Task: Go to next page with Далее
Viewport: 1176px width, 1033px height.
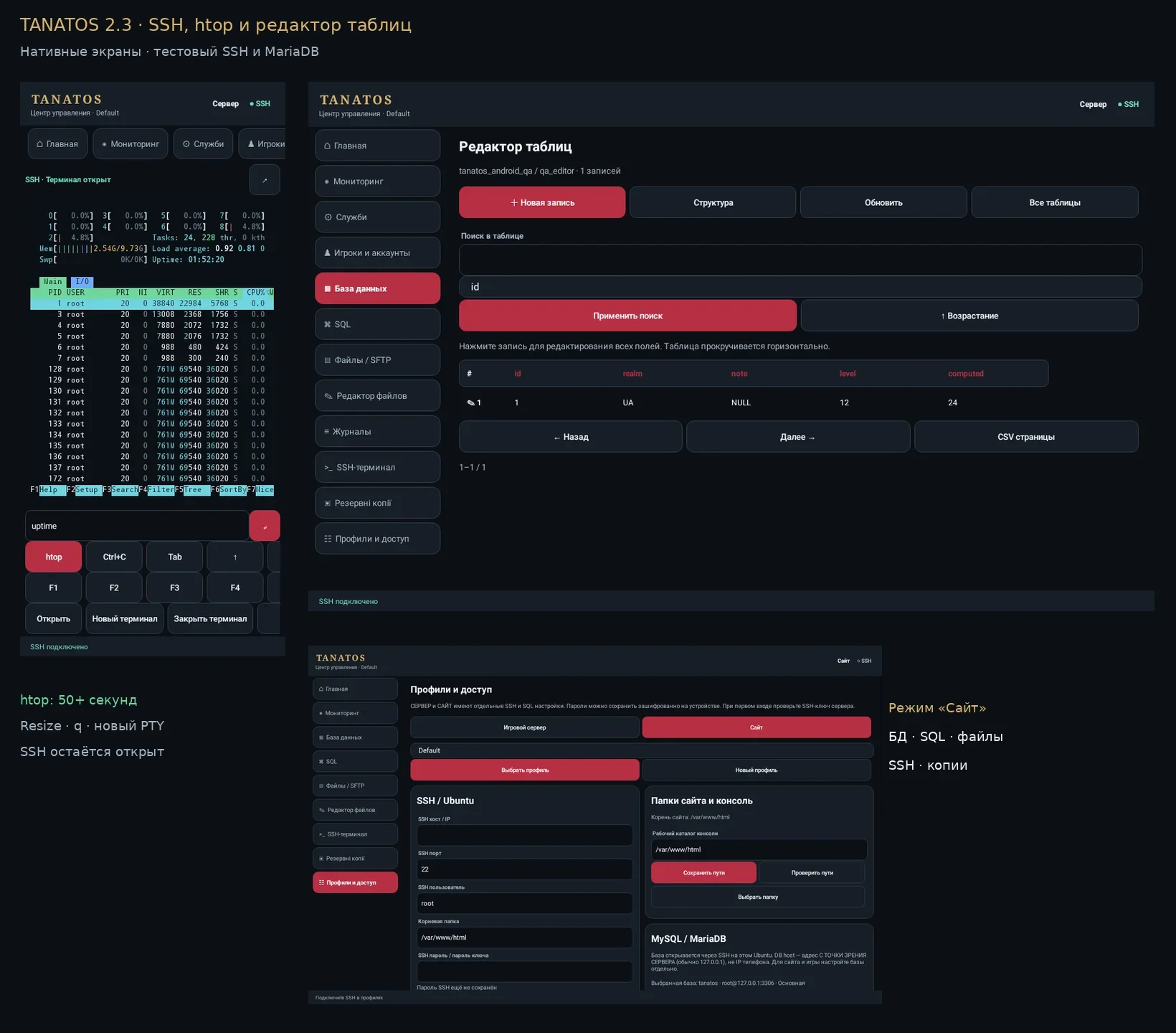Action: pyautogui.click(x=798, y=437)
